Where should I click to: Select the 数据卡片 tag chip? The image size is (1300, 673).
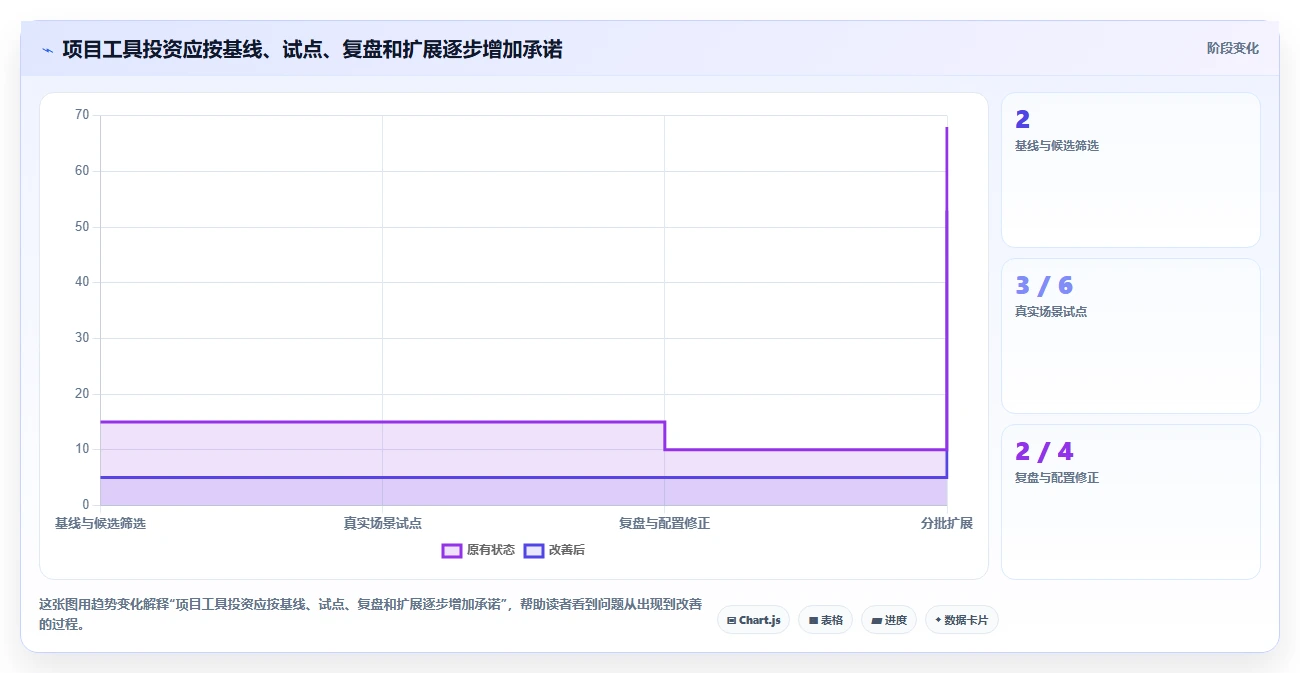(961, 620)
